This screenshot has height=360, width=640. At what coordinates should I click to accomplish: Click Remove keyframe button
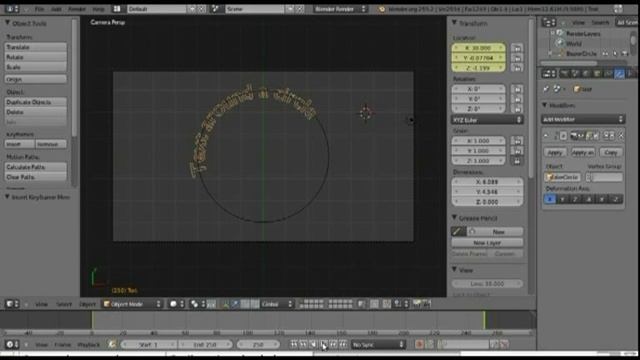(51, 144)
